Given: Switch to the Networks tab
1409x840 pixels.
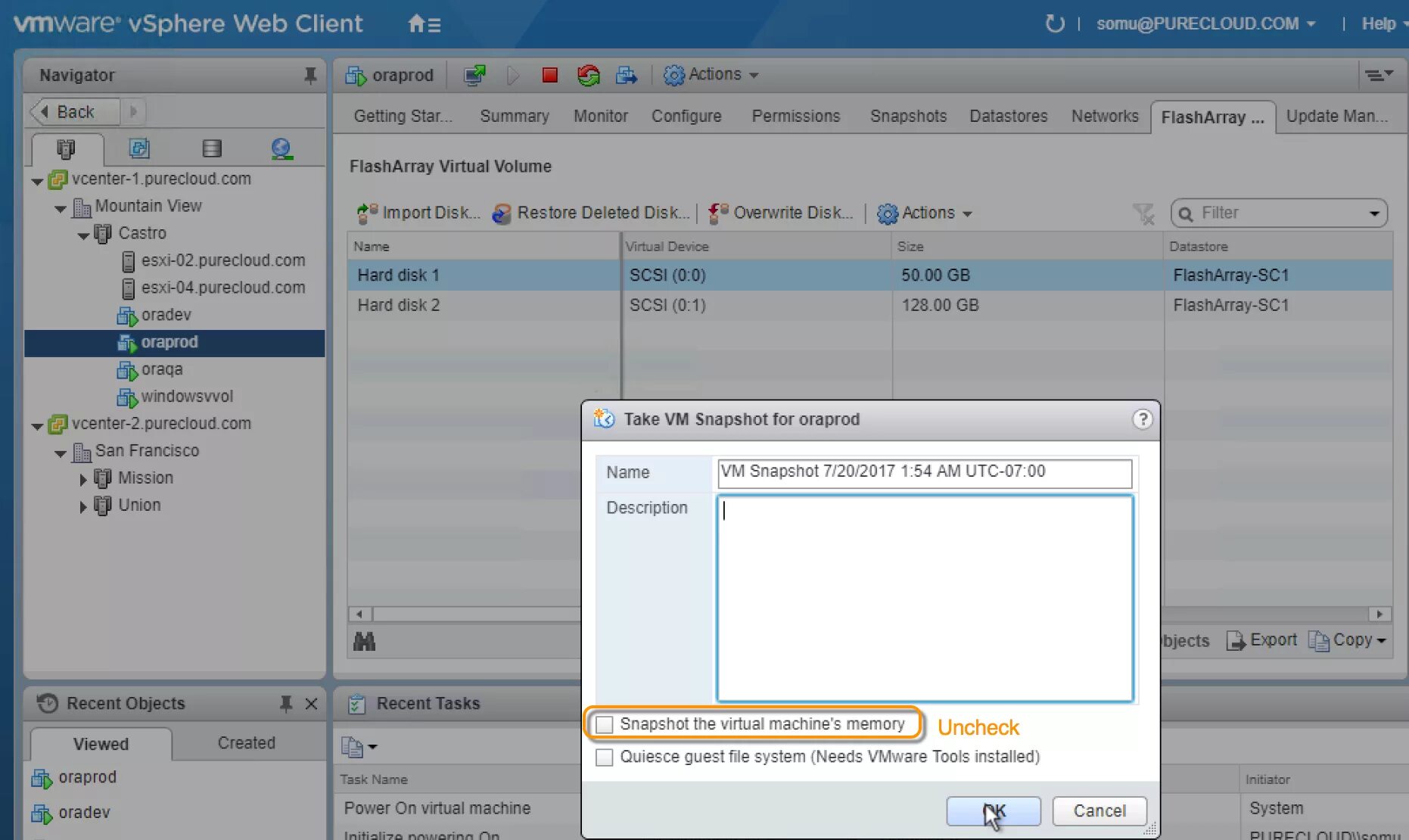Looking at the screenshot, I should pos(1105,116).
